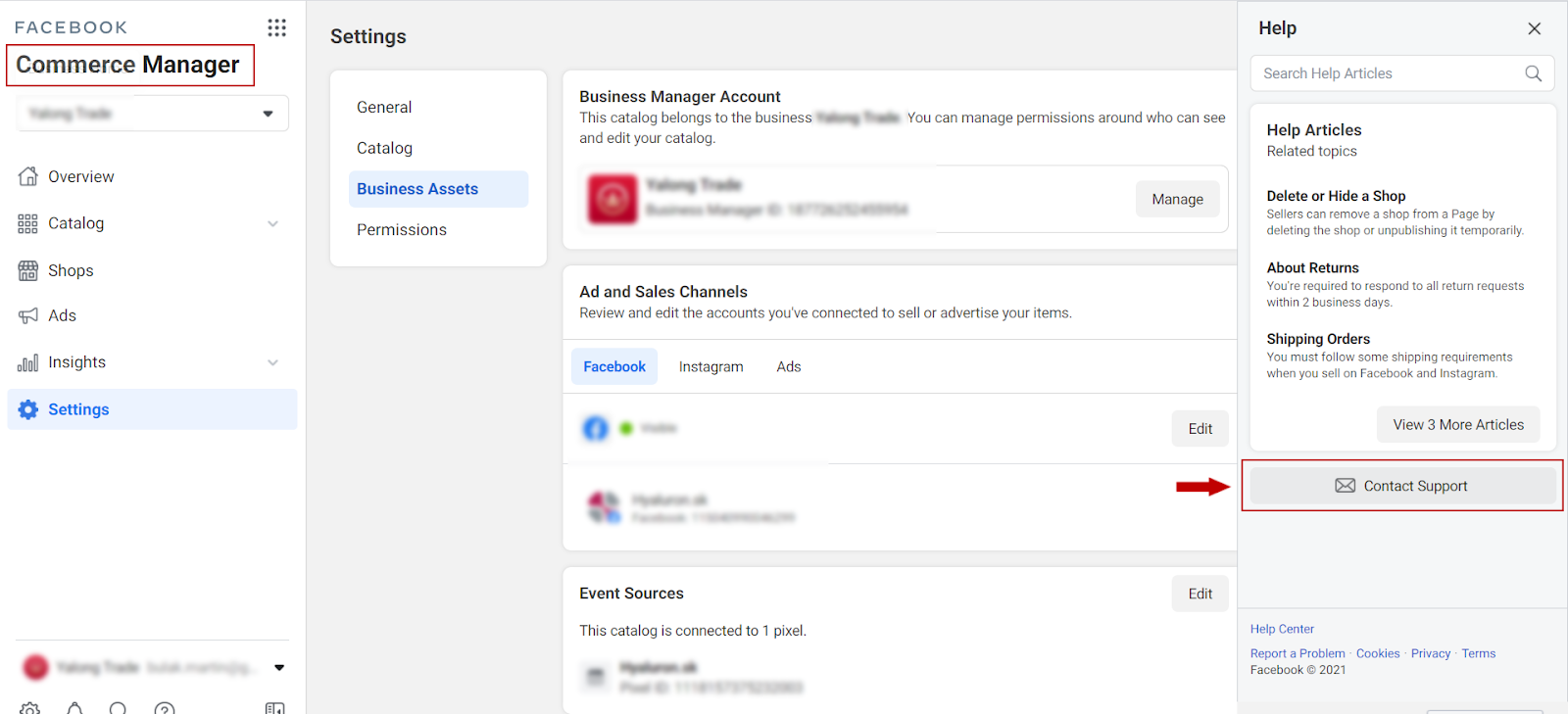Open Permissions settings
This screenshot has height=714, width=1568.
tap(402, 229)
